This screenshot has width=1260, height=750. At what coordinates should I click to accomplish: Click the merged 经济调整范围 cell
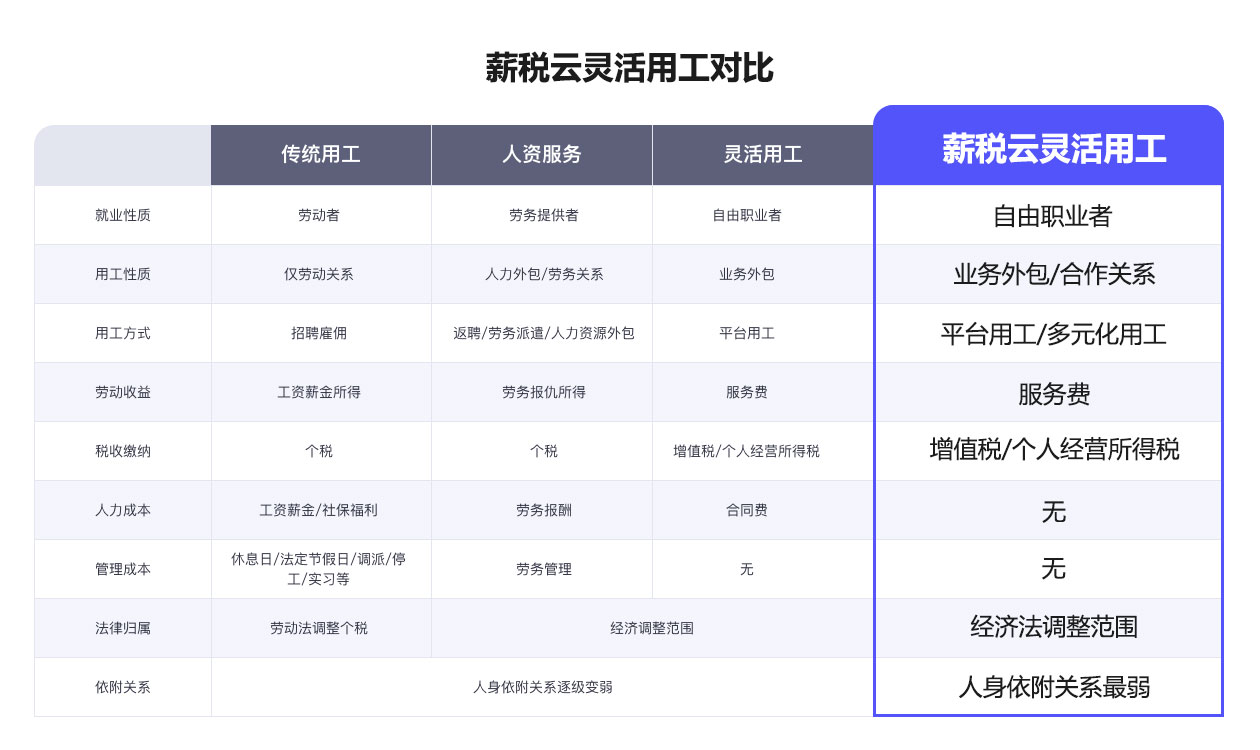(x=652, y=628)
